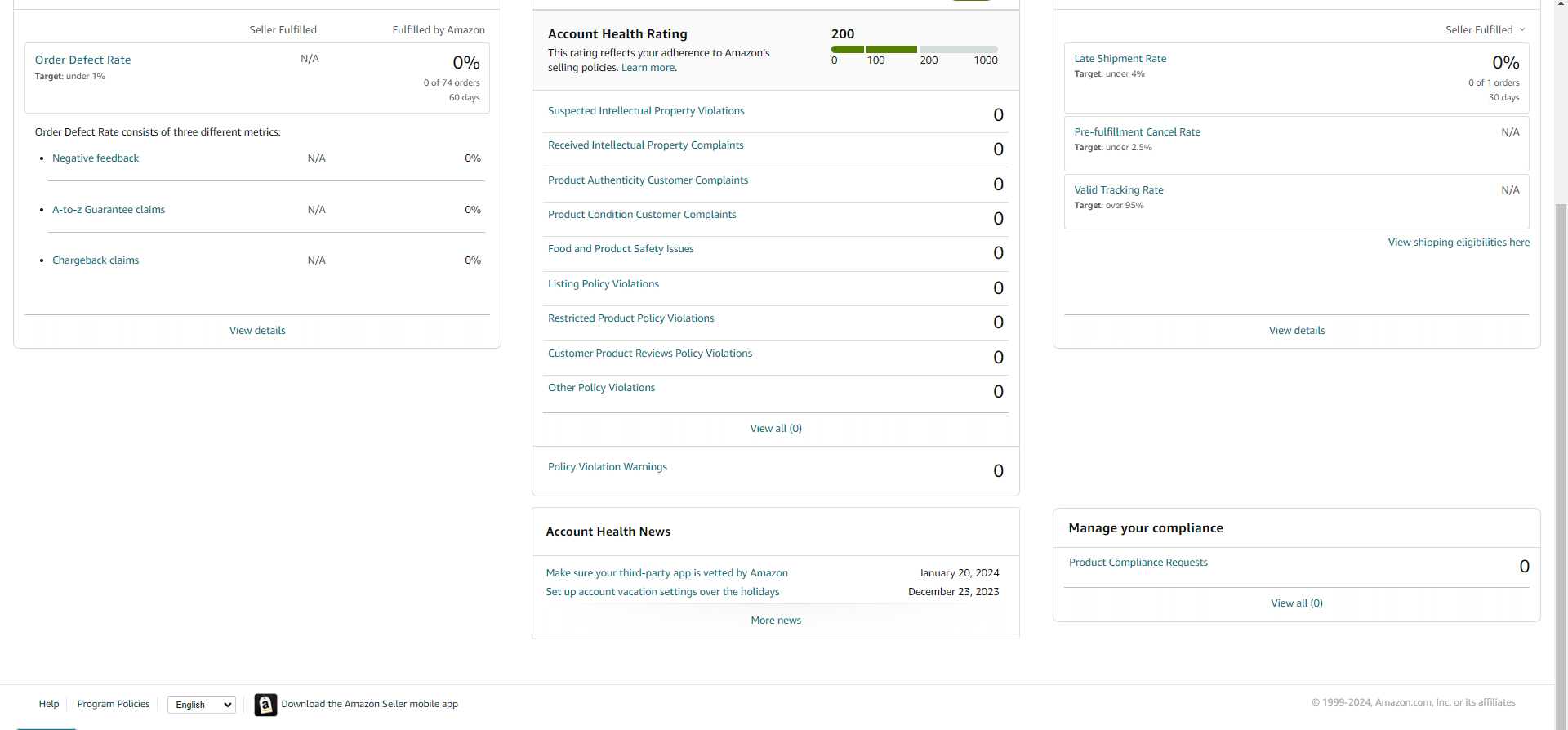View details of Order Defect Rate
This screenshot has height=730, width=1568.
(x=257, y=331)
